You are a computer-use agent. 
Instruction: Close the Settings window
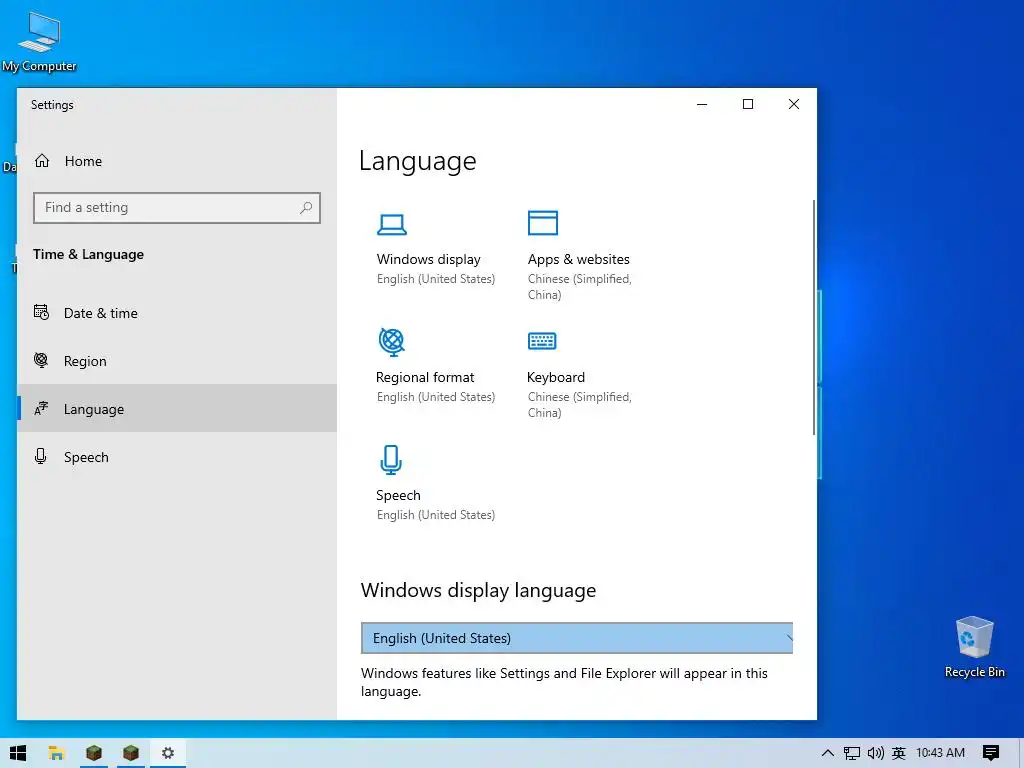point(793,104)
